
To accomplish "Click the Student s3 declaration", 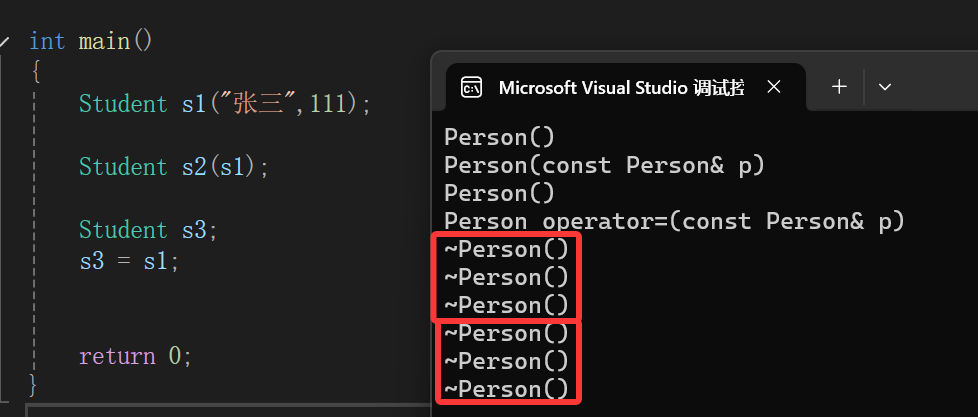I will click(x=148, y=230).
